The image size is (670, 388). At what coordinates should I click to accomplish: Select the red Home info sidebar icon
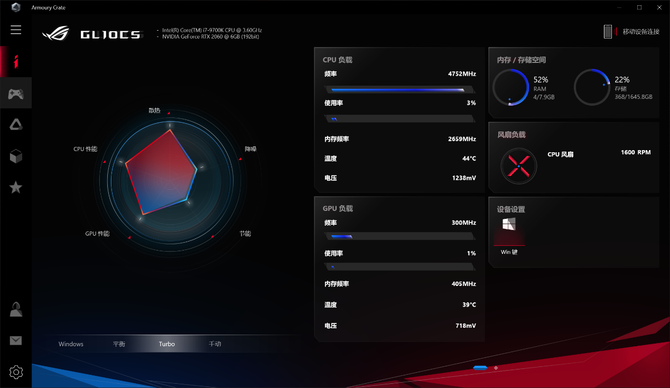[x=16, y=62]
